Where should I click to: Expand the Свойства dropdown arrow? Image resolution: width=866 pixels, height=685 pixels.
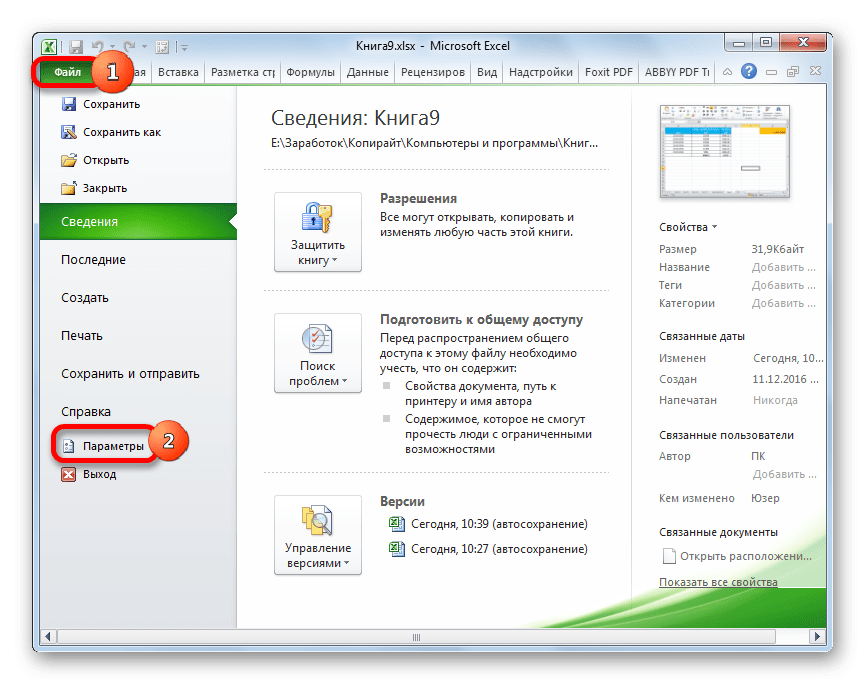pos(715,227)
